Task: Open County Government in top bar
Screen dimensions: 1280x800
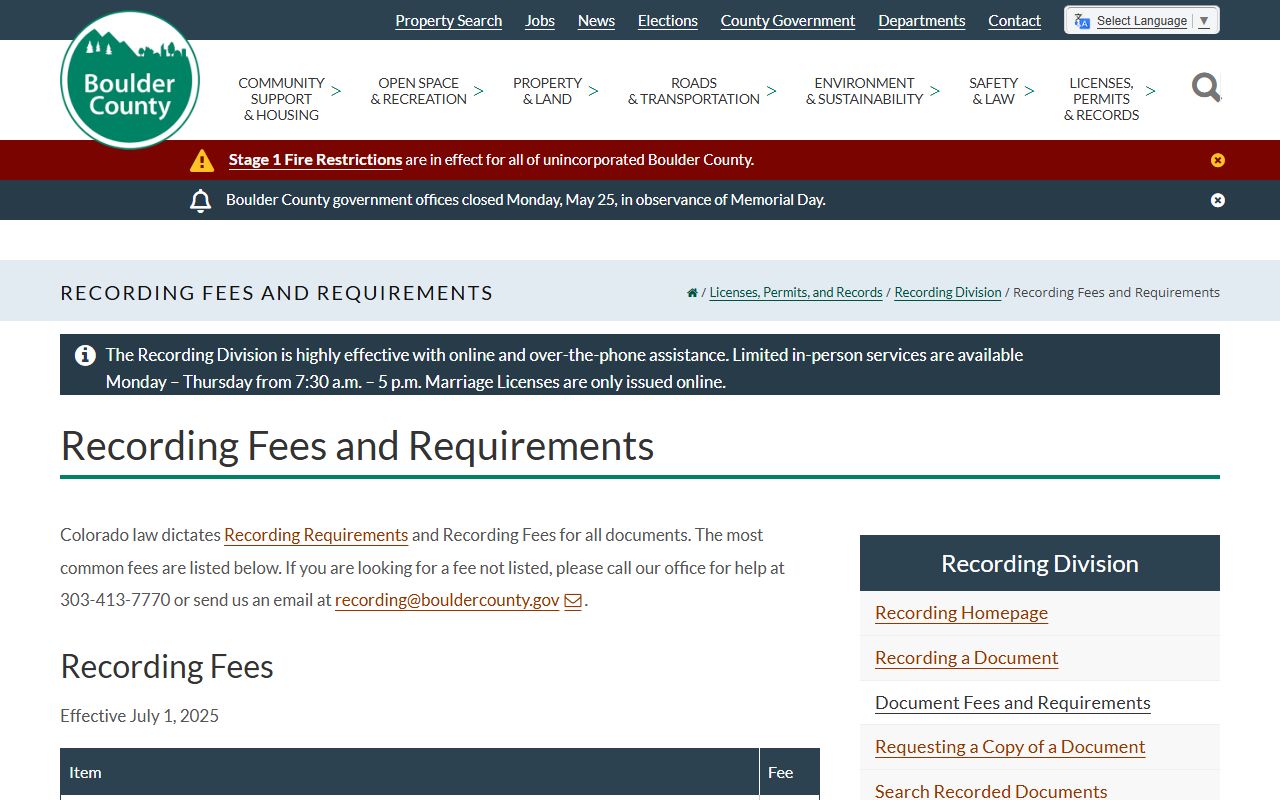Action: click(788, 21)
